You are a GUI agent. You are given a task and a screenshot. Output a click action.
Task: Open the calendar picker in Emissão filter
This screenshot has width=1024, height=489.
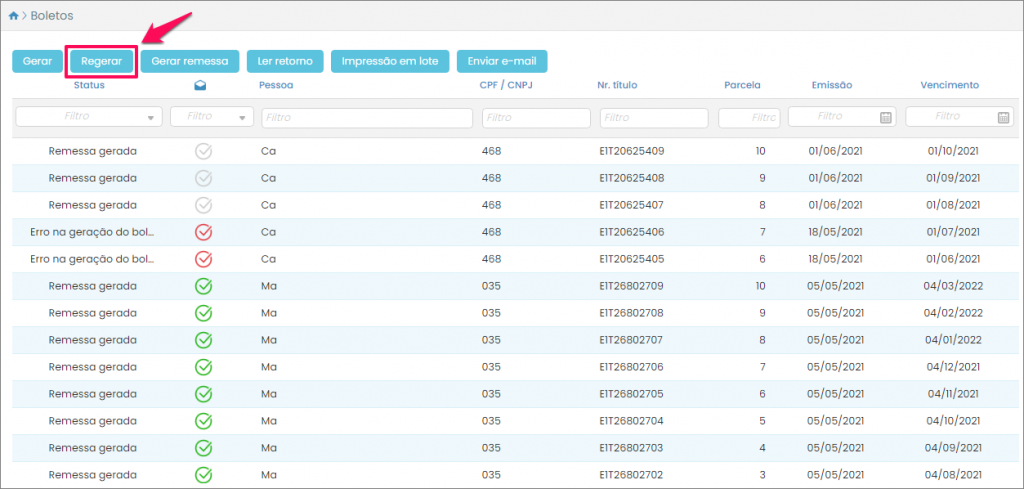[885, 117]
